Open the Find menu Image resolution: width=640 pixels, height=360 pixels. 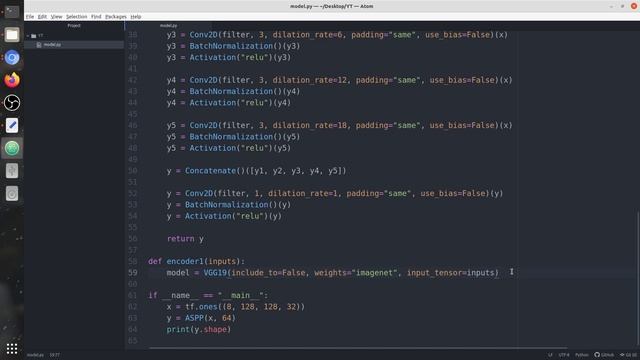[96, 17]
